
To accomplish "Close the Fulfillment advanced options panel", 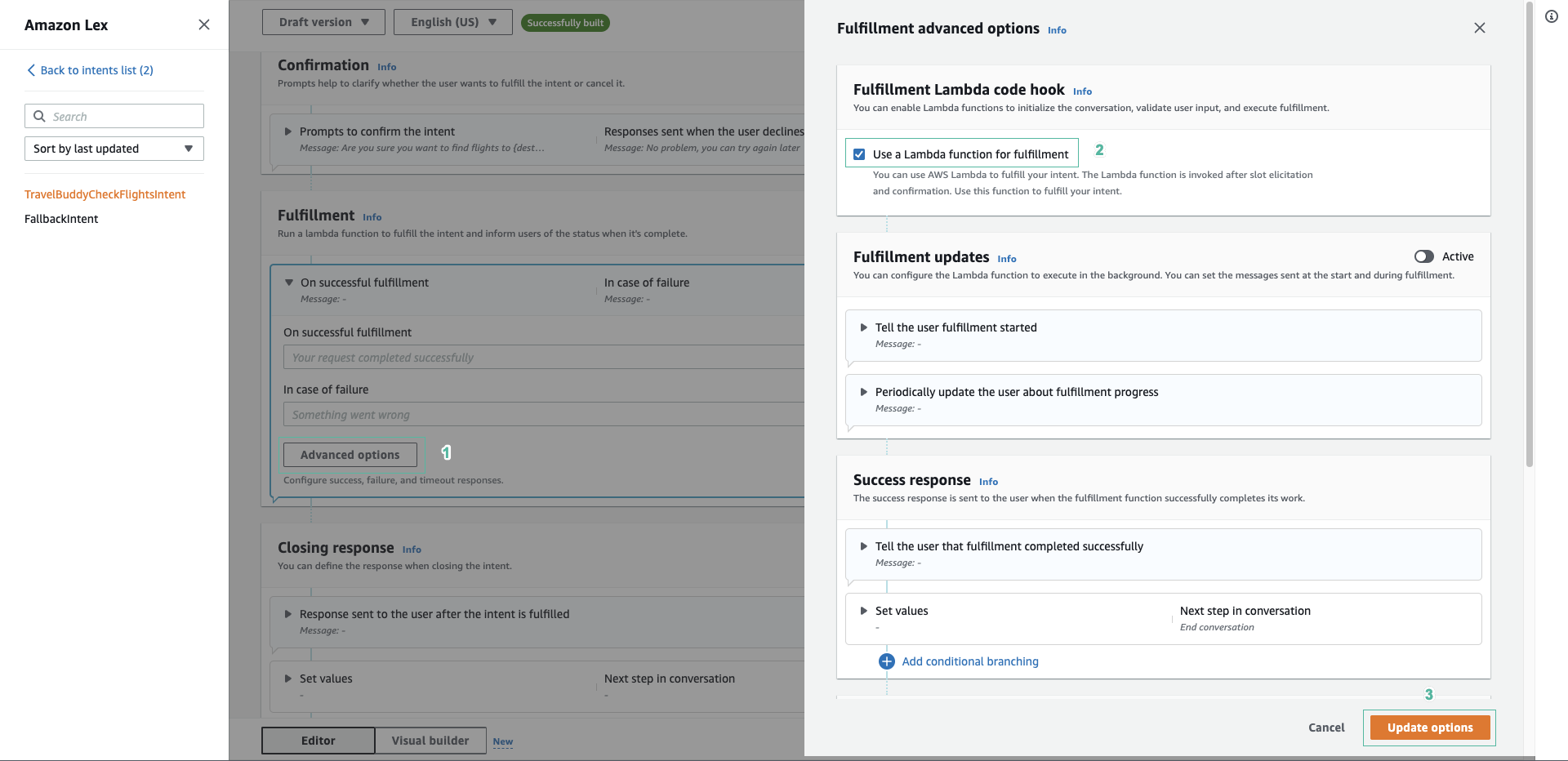I will (x=1480, y=28).
